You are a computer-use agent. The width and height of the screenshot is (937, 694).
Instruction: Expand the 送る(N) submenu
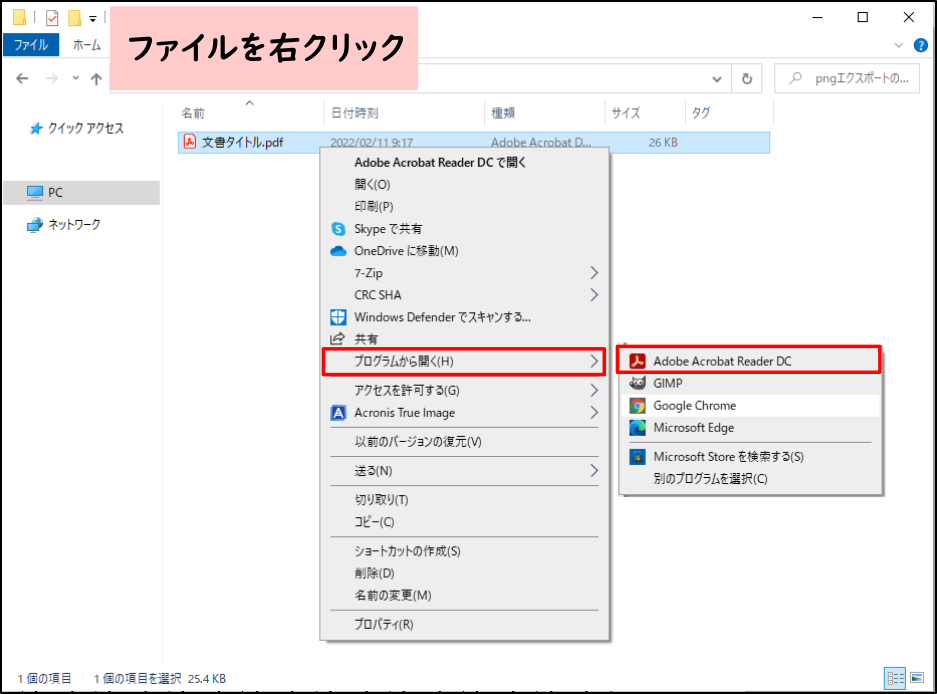pyautogui.click(x=594, y=471)
